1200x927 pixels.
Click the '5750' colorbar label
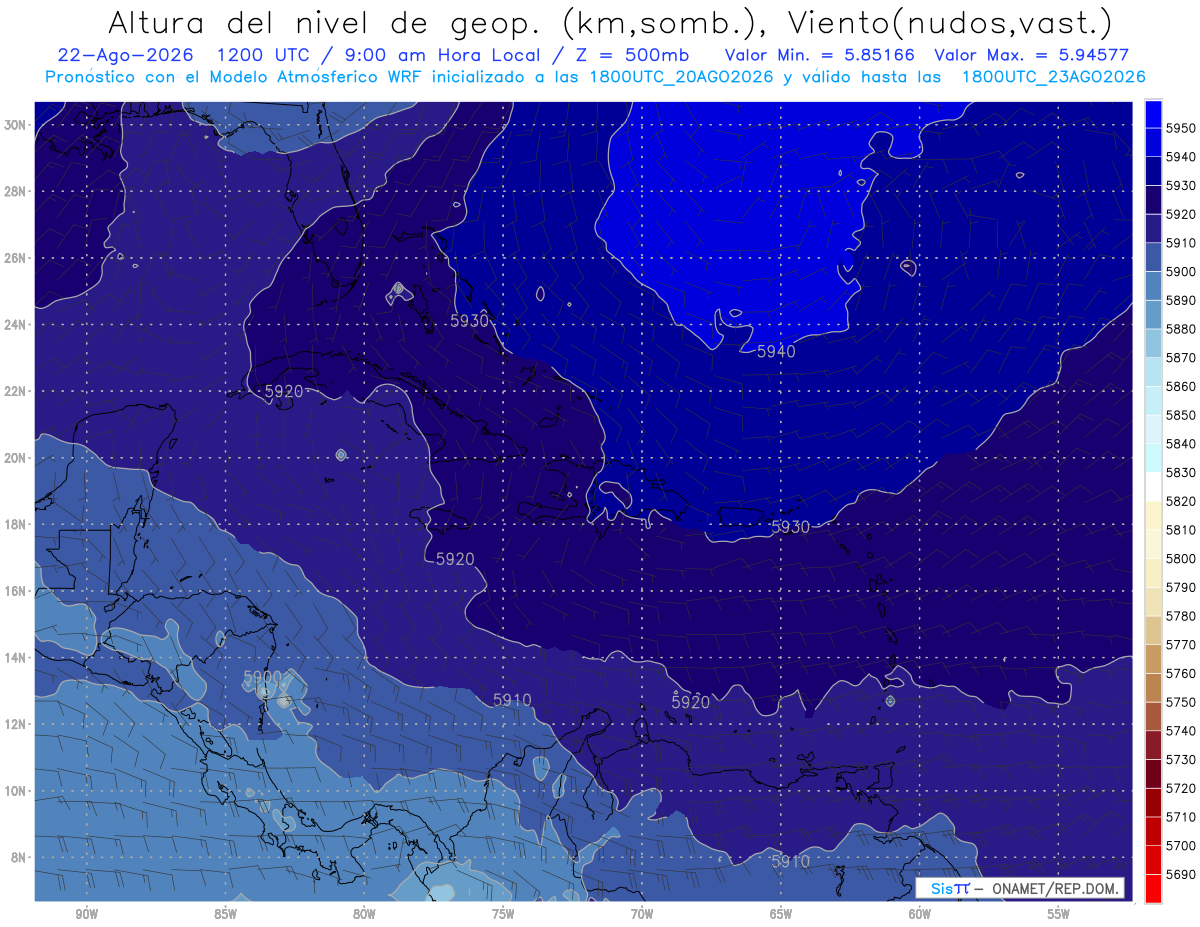point(1180,702)
